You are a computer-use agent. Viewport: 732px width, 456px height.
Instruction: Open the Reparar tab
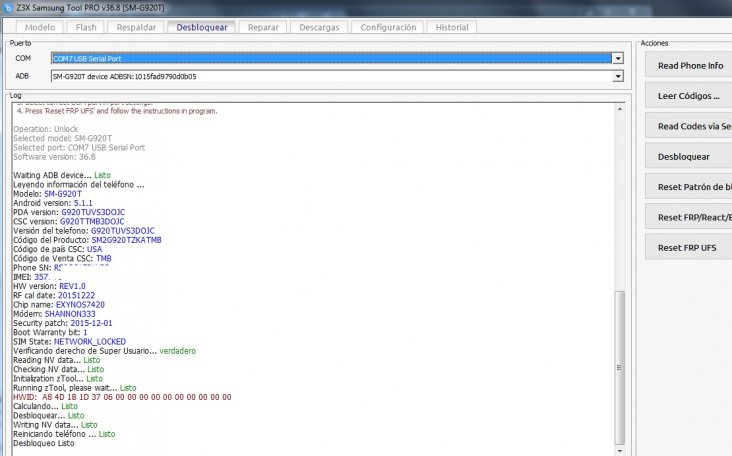click(263, 27)
